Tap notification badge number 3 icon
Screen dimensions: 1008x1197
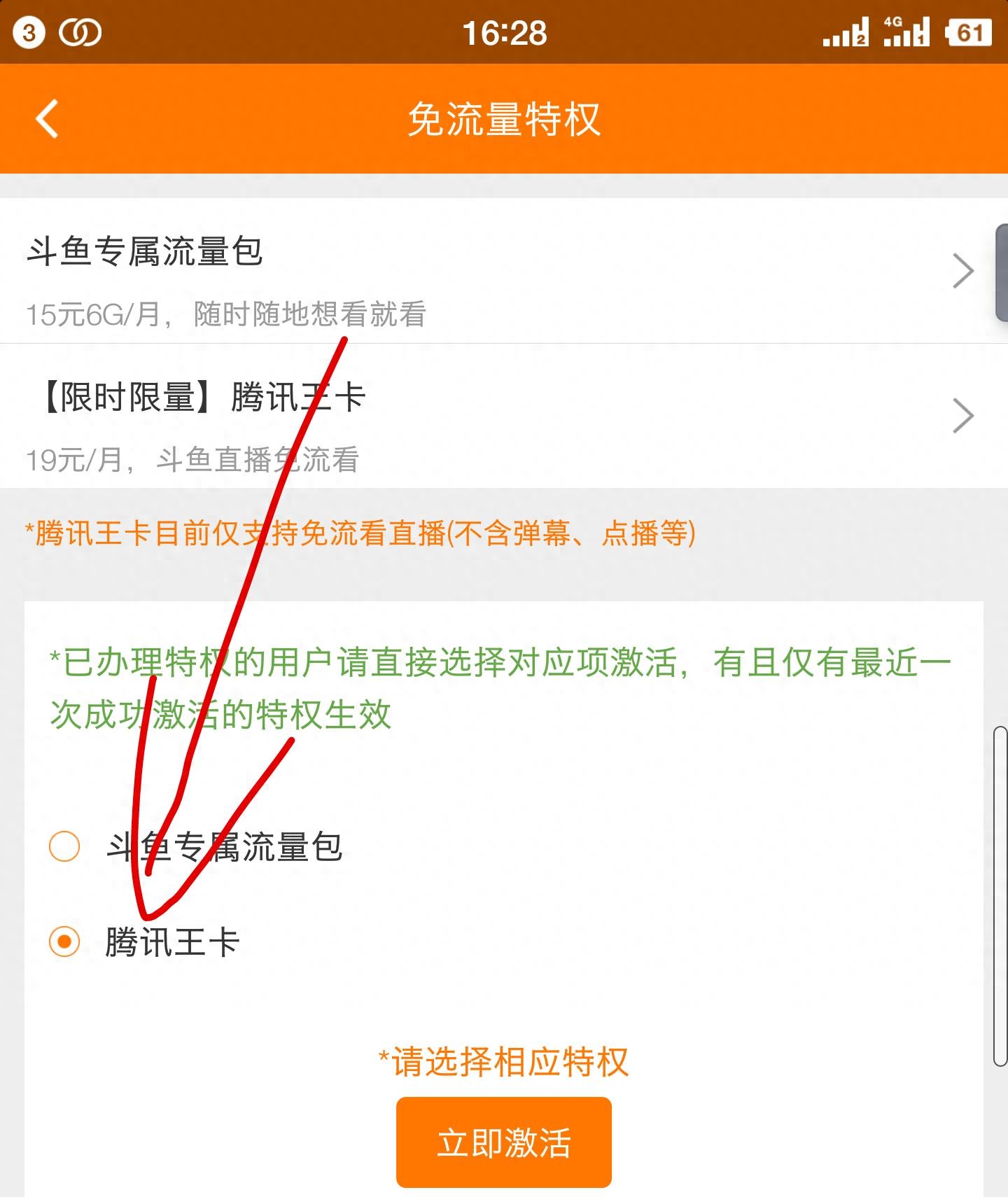pos(29,32)
